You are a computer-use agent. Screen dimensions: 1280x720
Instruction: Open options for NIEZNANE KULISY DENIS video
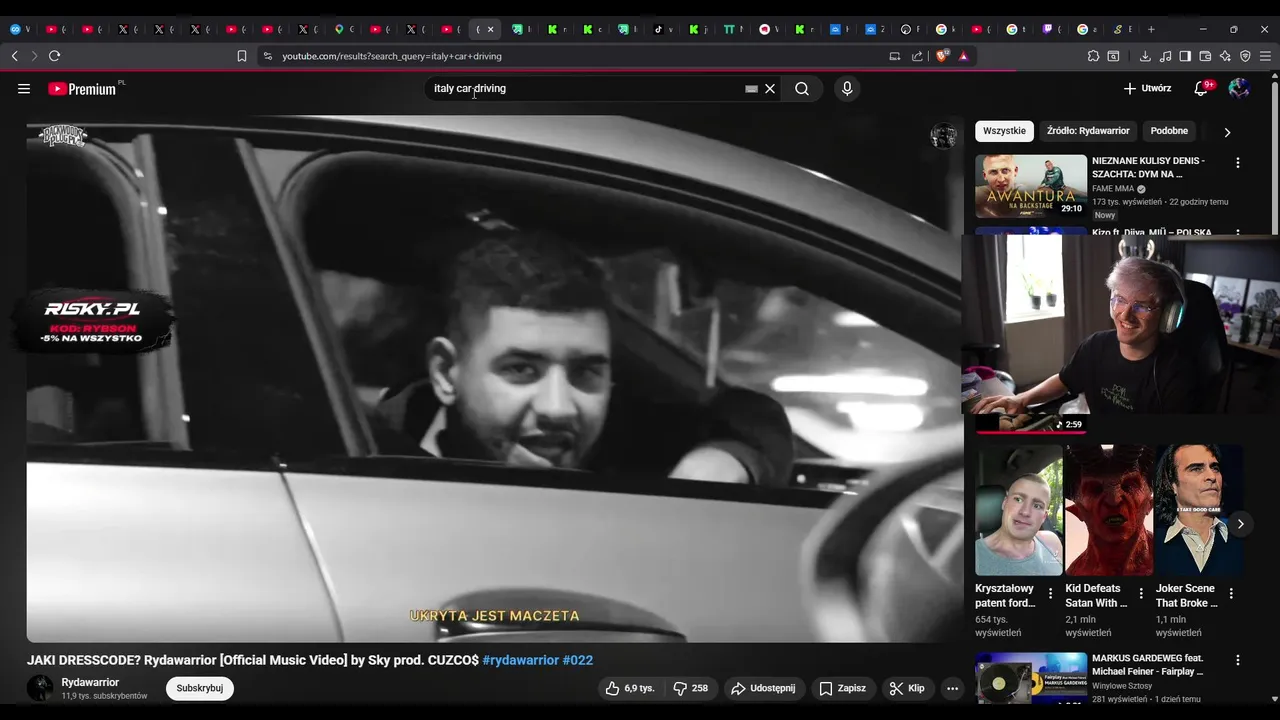pos(1238,163)
